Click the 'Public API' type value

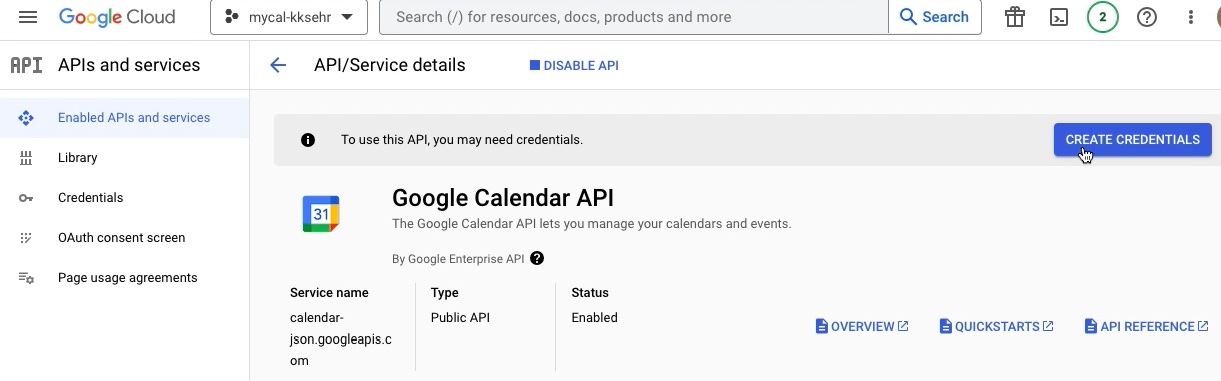460,318
